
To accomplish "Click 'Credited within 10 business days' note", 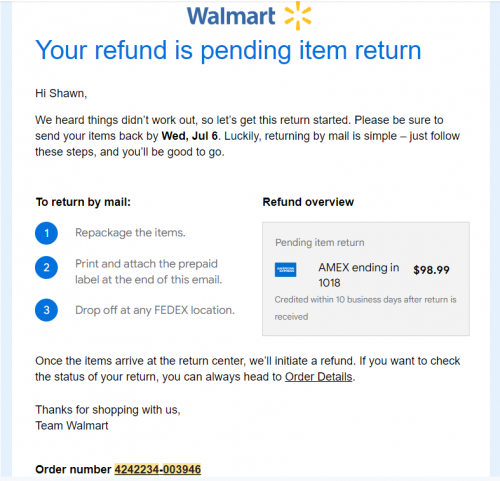I will pos(365,308).
